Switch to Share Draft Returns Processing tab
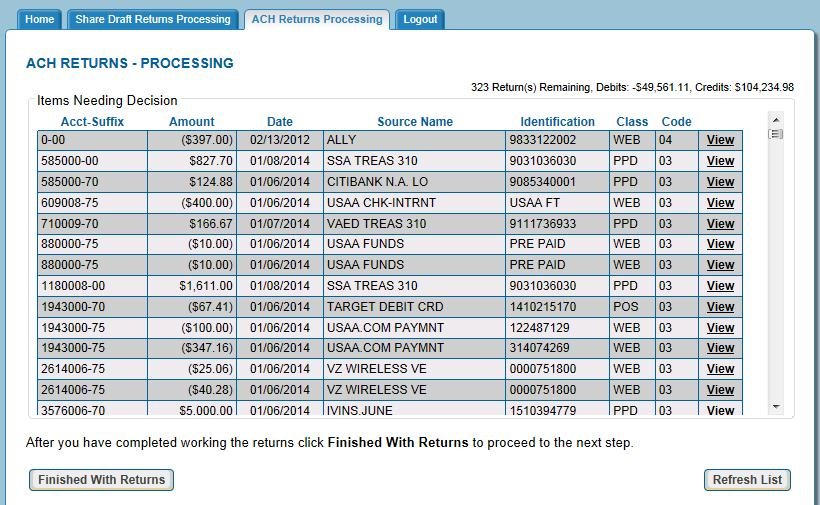The height and width of the screenshot is (505, 820). (153, 19)
